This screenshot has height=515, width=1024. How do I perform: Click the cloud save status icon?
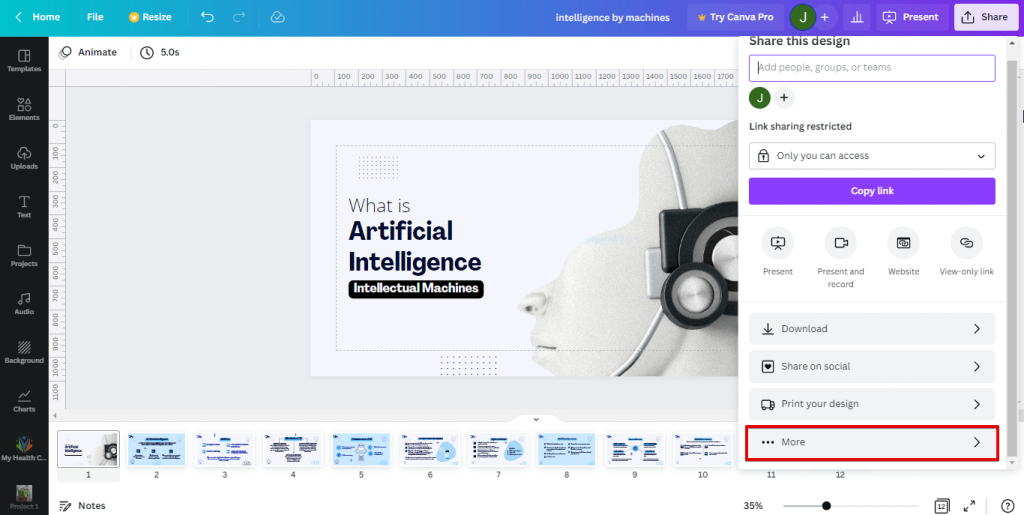click(277, 17)
